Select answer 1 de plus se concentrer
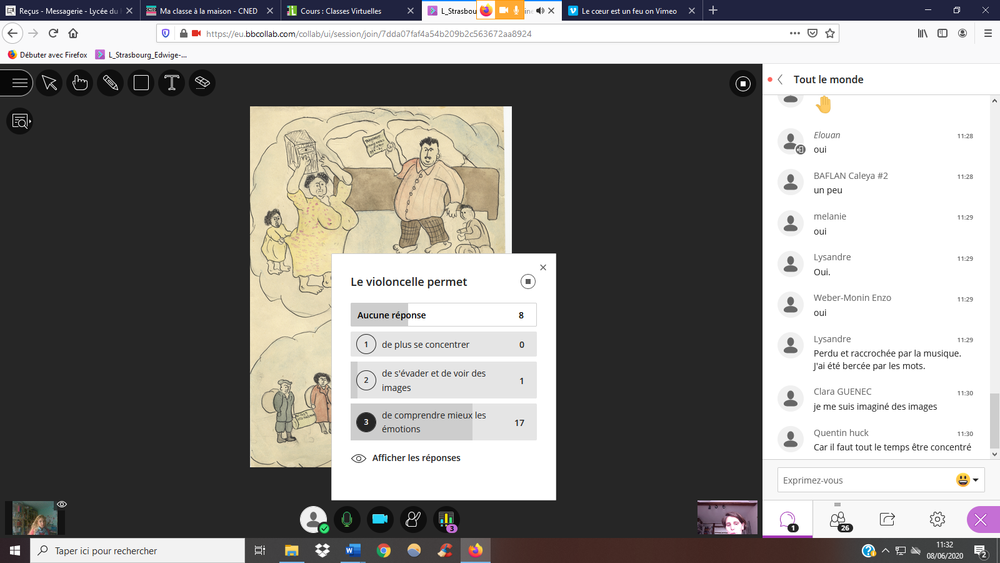This screenshot has width=1000, height=563. 443,344
